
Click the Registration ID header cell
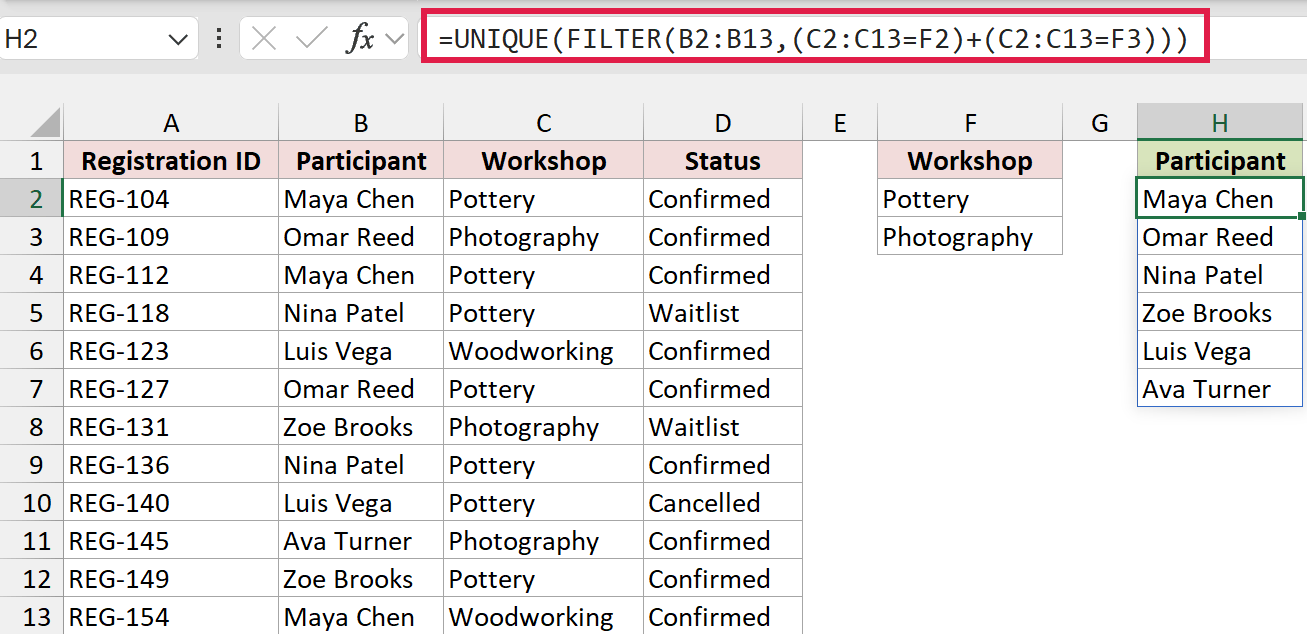pos(171,161)
